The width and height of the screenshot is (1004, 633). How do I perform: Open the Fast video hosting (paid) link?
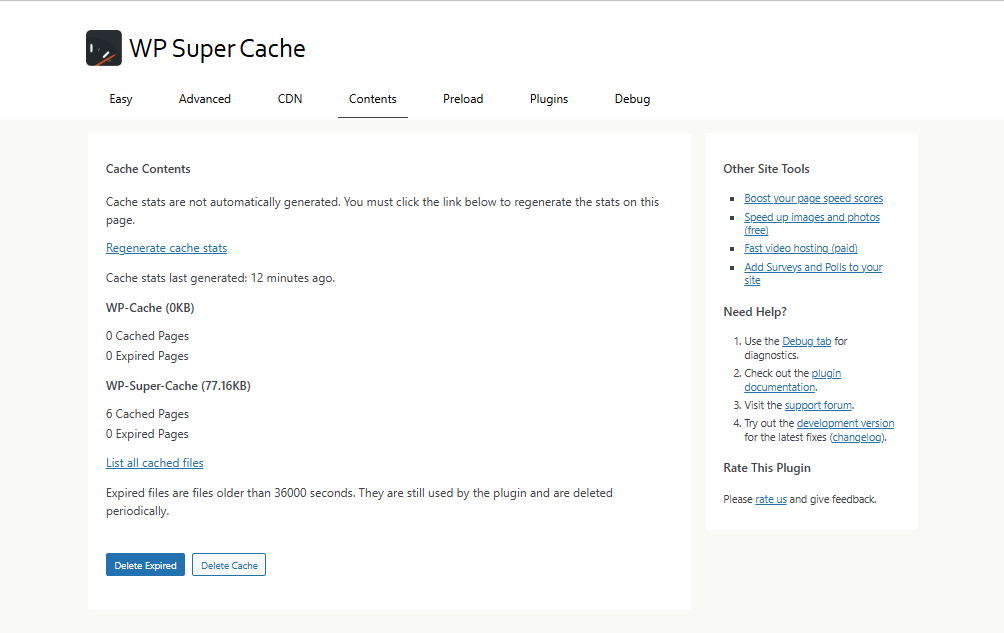[x=800, y=248]
